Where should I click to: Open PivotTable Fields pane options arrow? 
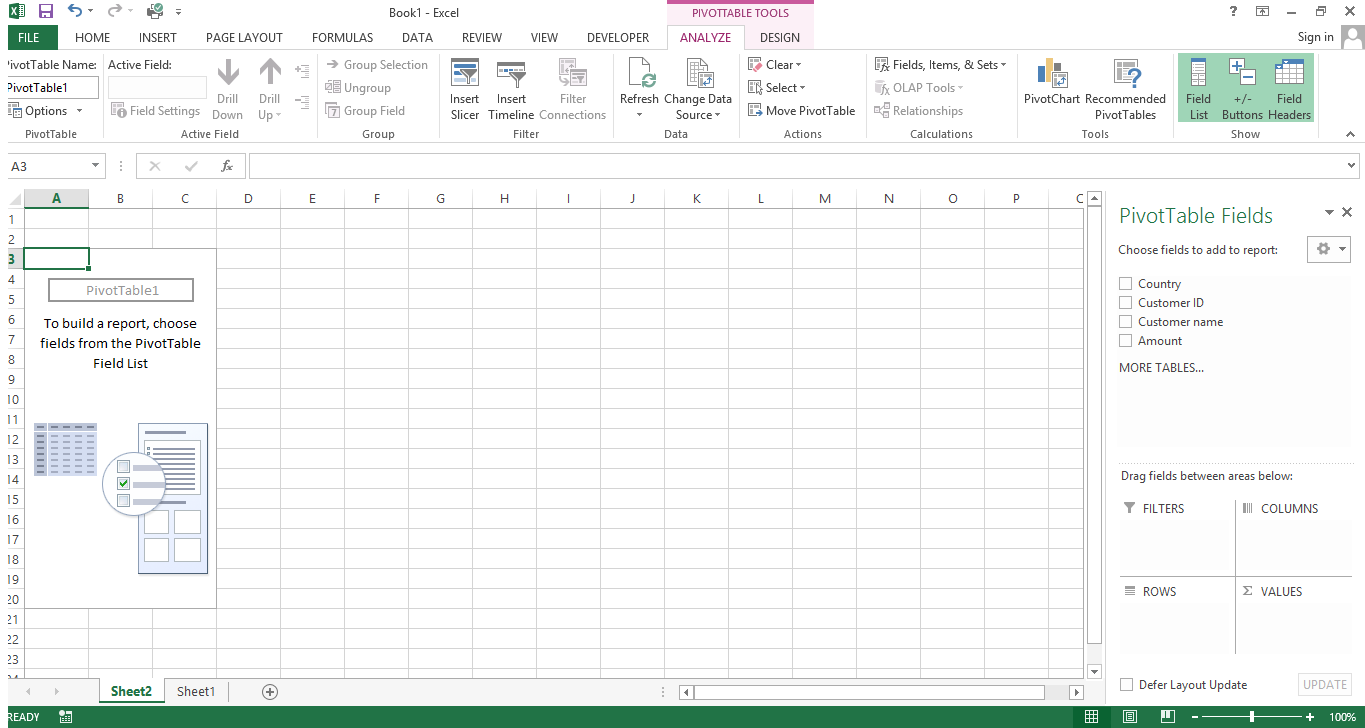[1329, 212]
